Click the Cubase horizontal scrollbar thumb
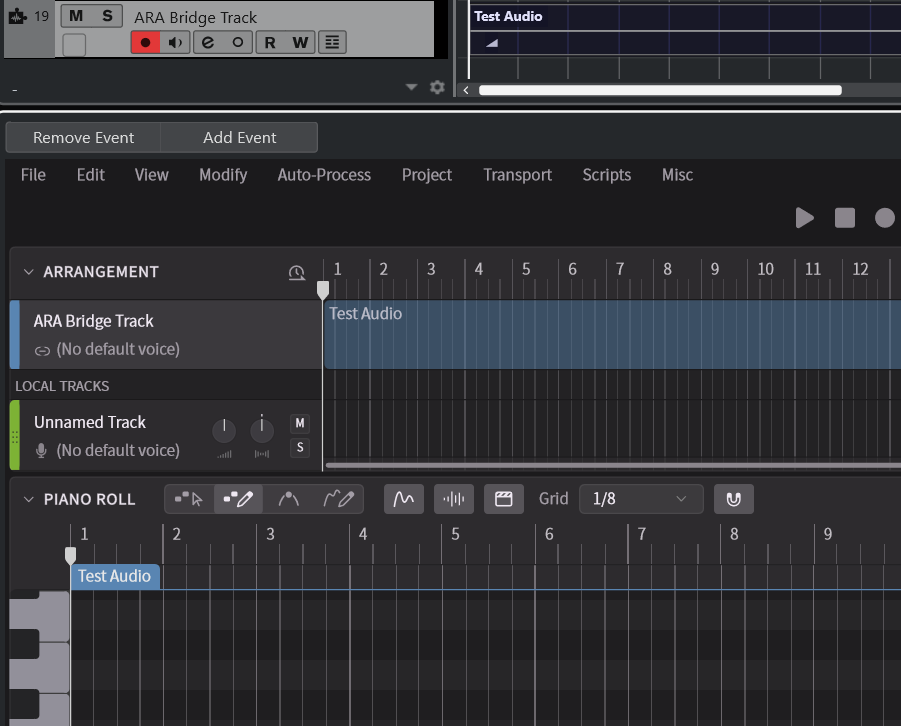 pos(660,90)
